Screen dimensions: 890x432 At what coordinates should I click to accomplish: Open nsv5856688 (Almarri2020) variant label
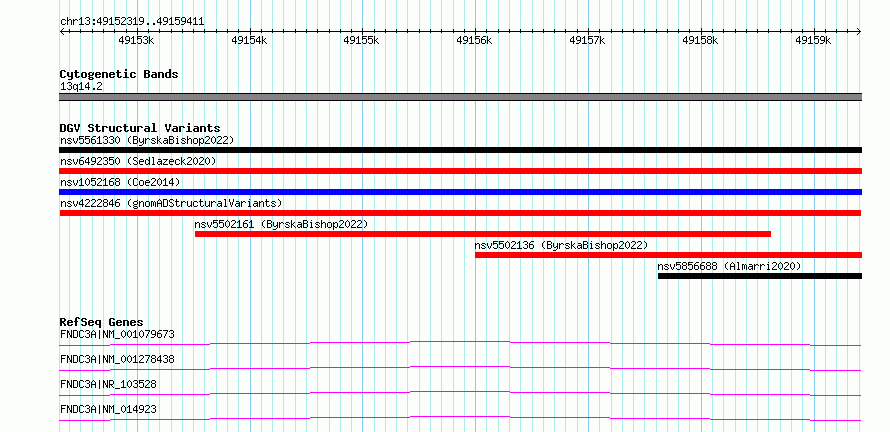(729, 266)
